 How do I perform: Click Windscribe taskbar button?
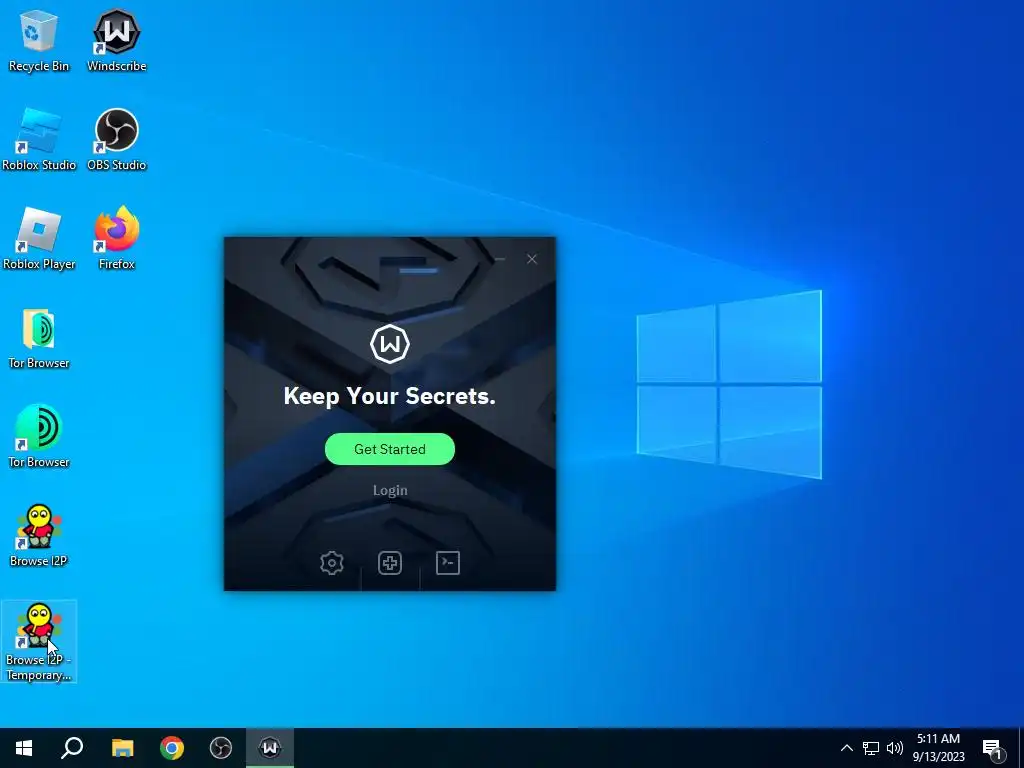pos(270,748)
